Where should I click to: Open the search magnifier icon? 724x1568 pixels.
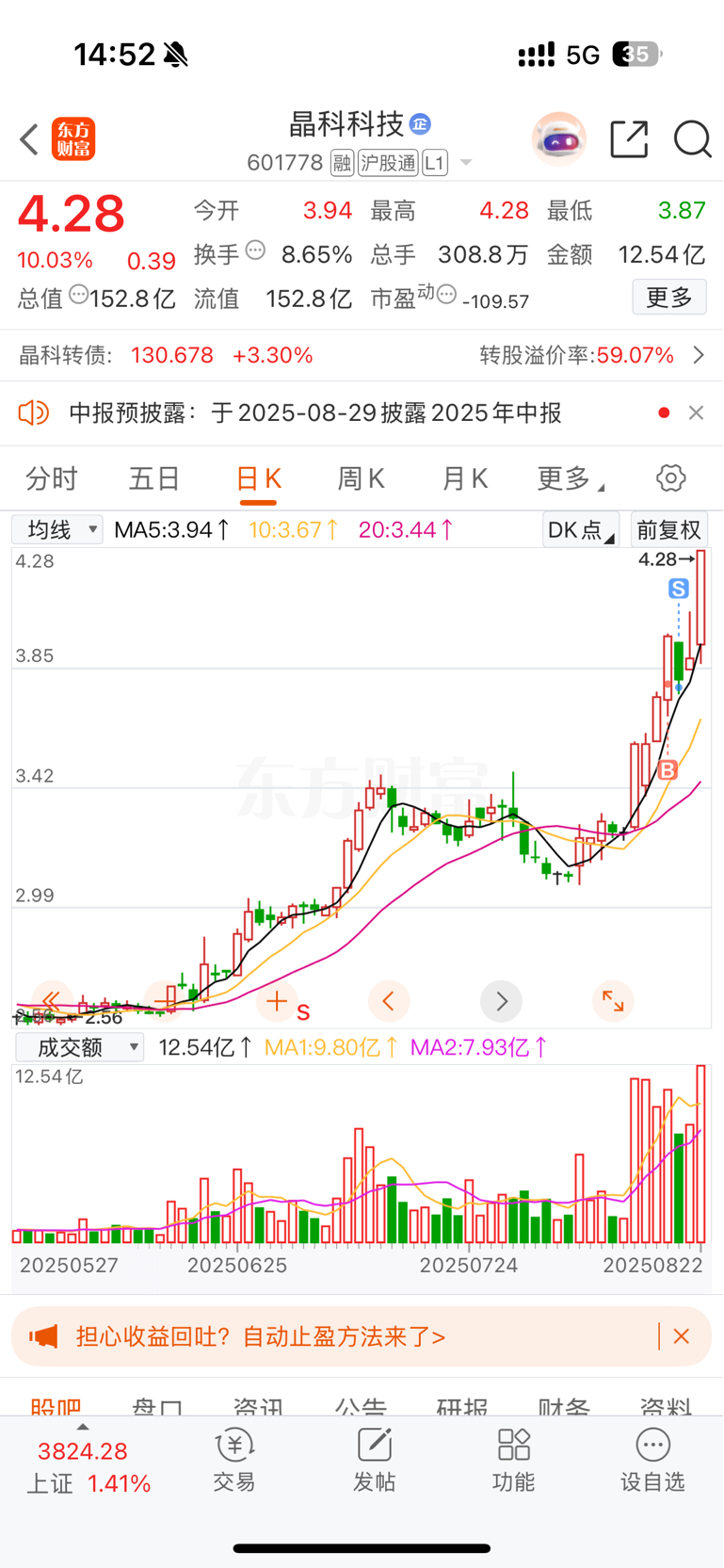pyautogui.click(x=692, y=139)
